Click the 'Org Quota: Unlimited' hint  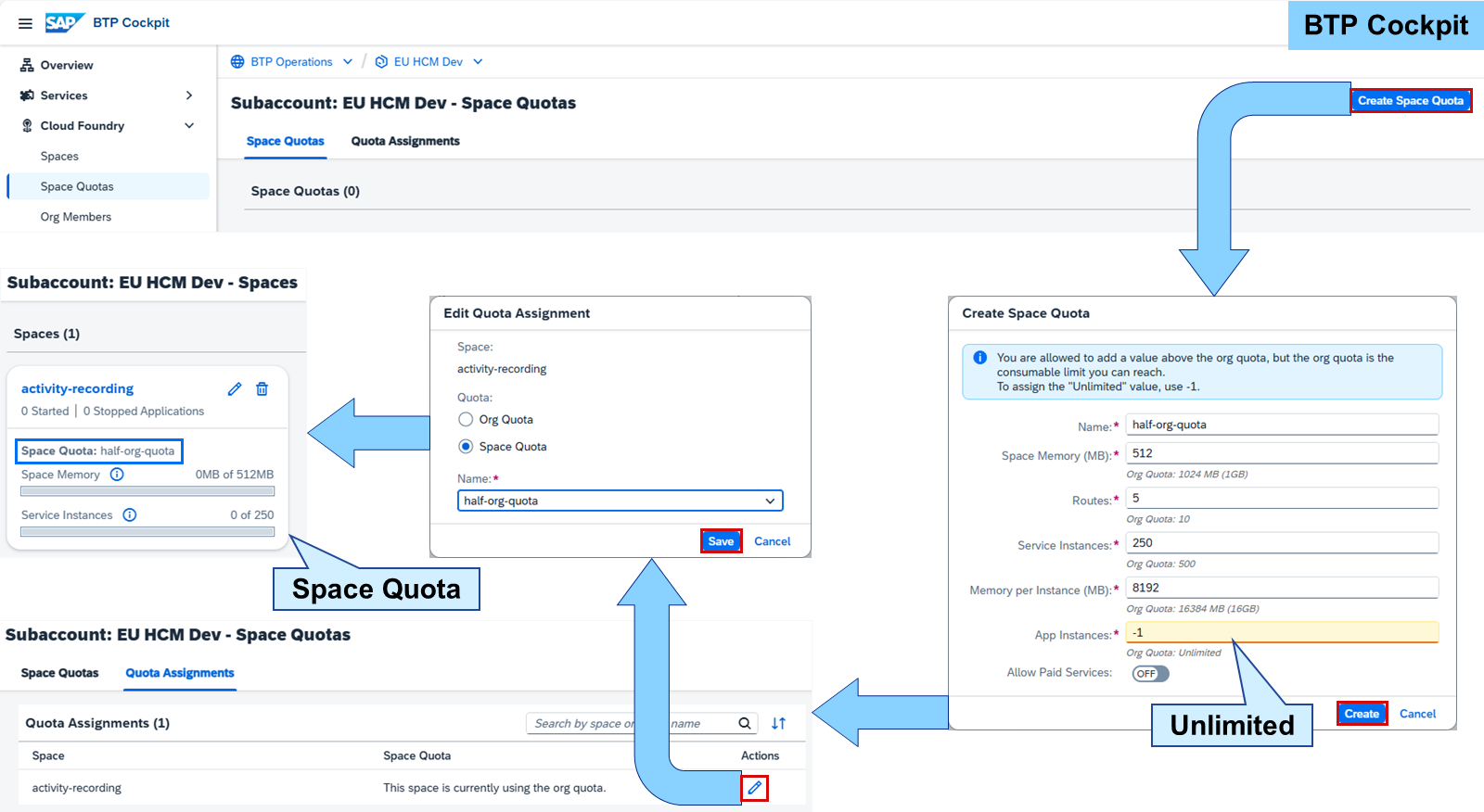1173,653
